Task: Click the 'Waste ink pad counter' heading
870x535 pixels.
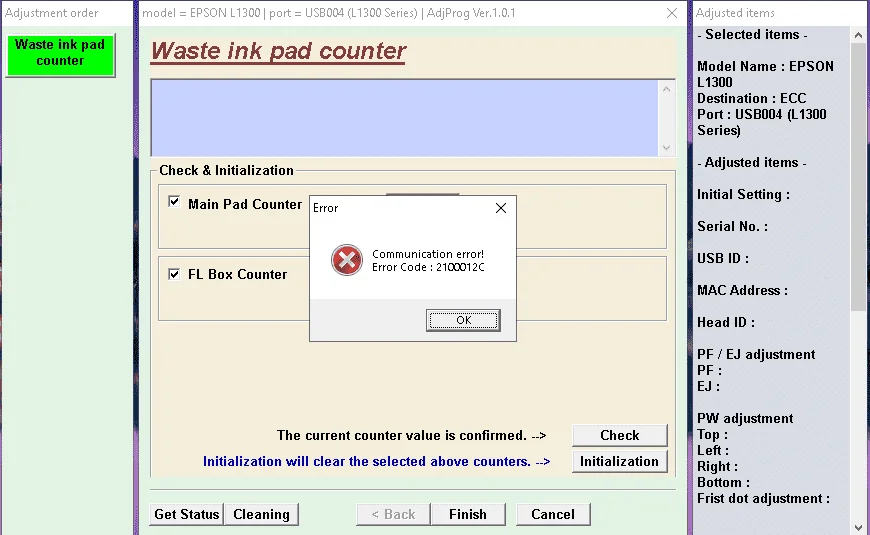Action: click(x=278, y=51)
